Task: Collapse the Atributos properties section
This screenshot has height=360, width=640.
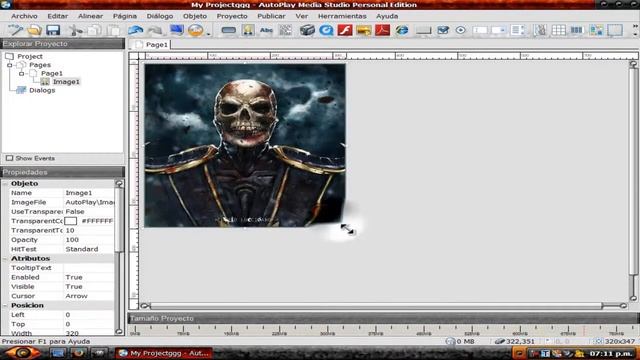Action: [x=5, y=259]
